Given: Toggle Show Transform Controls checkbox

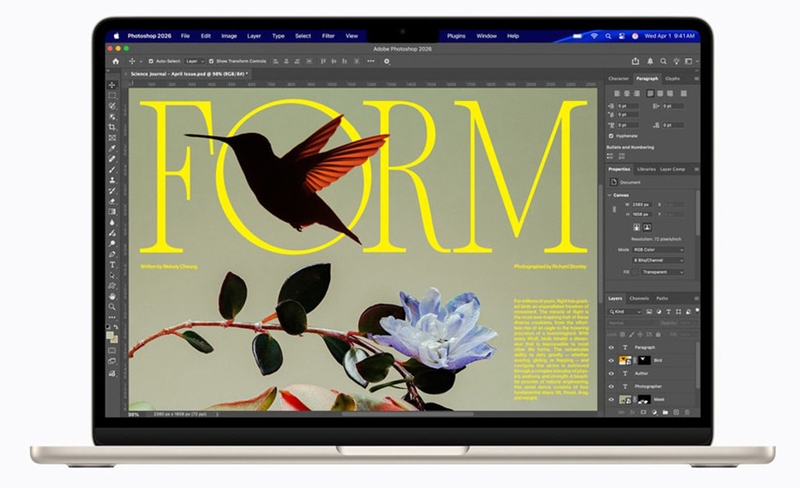Looking at the screenshot, I should [211, 61].
